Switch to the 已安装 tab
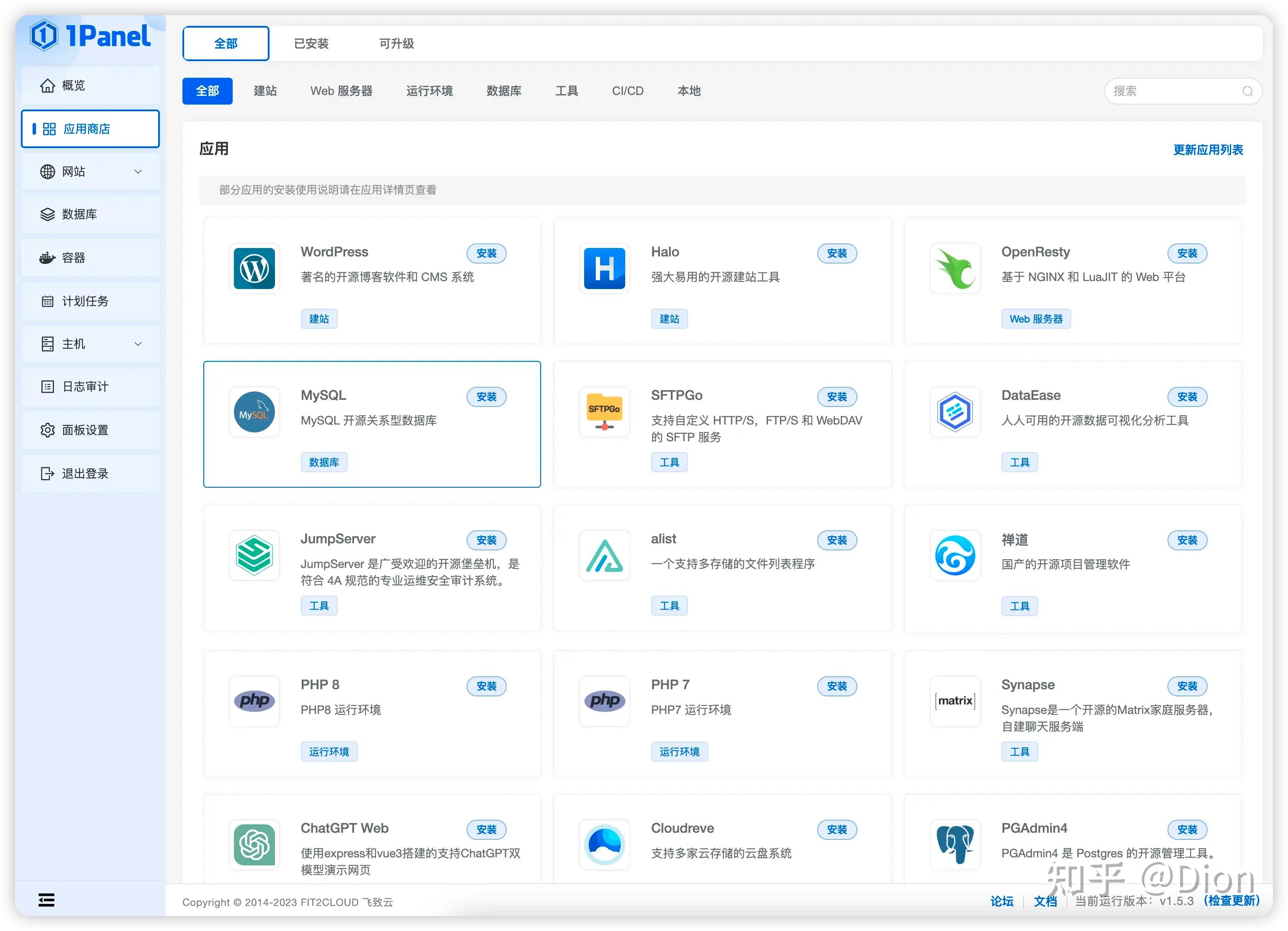The image size is (1288, 931). coord(310,43)
